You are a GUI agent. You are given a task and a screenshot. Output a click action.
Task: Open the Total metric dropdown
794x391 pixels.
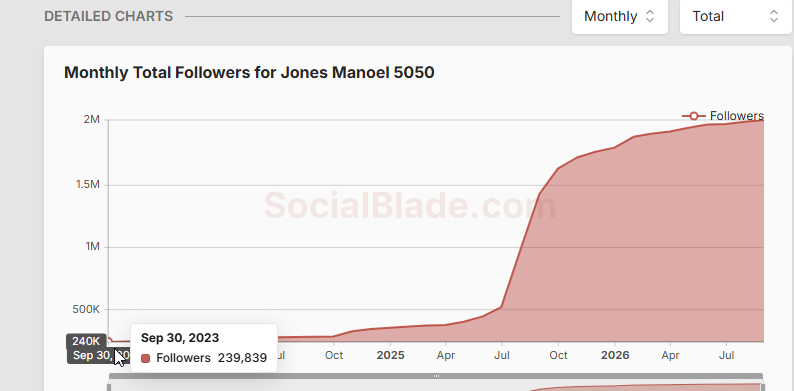pyautogui.click(x=735, y=16)
